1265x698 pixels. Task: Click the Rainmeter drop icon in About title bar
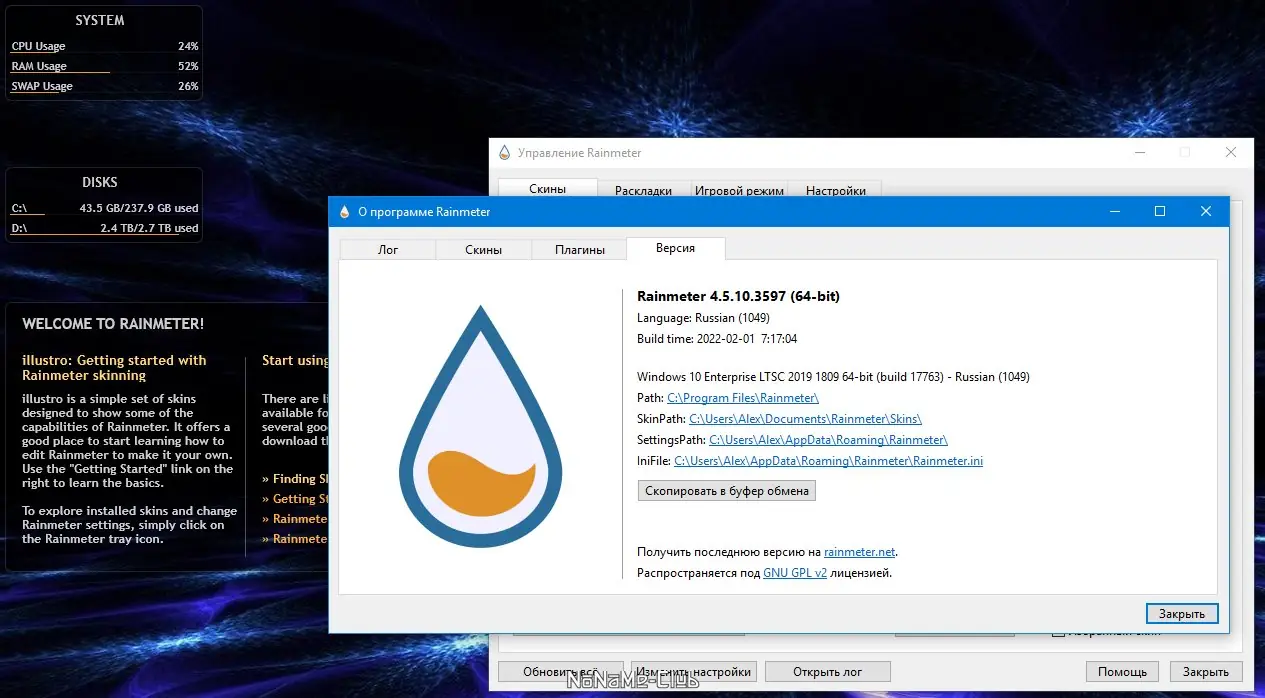click(344, 212)
